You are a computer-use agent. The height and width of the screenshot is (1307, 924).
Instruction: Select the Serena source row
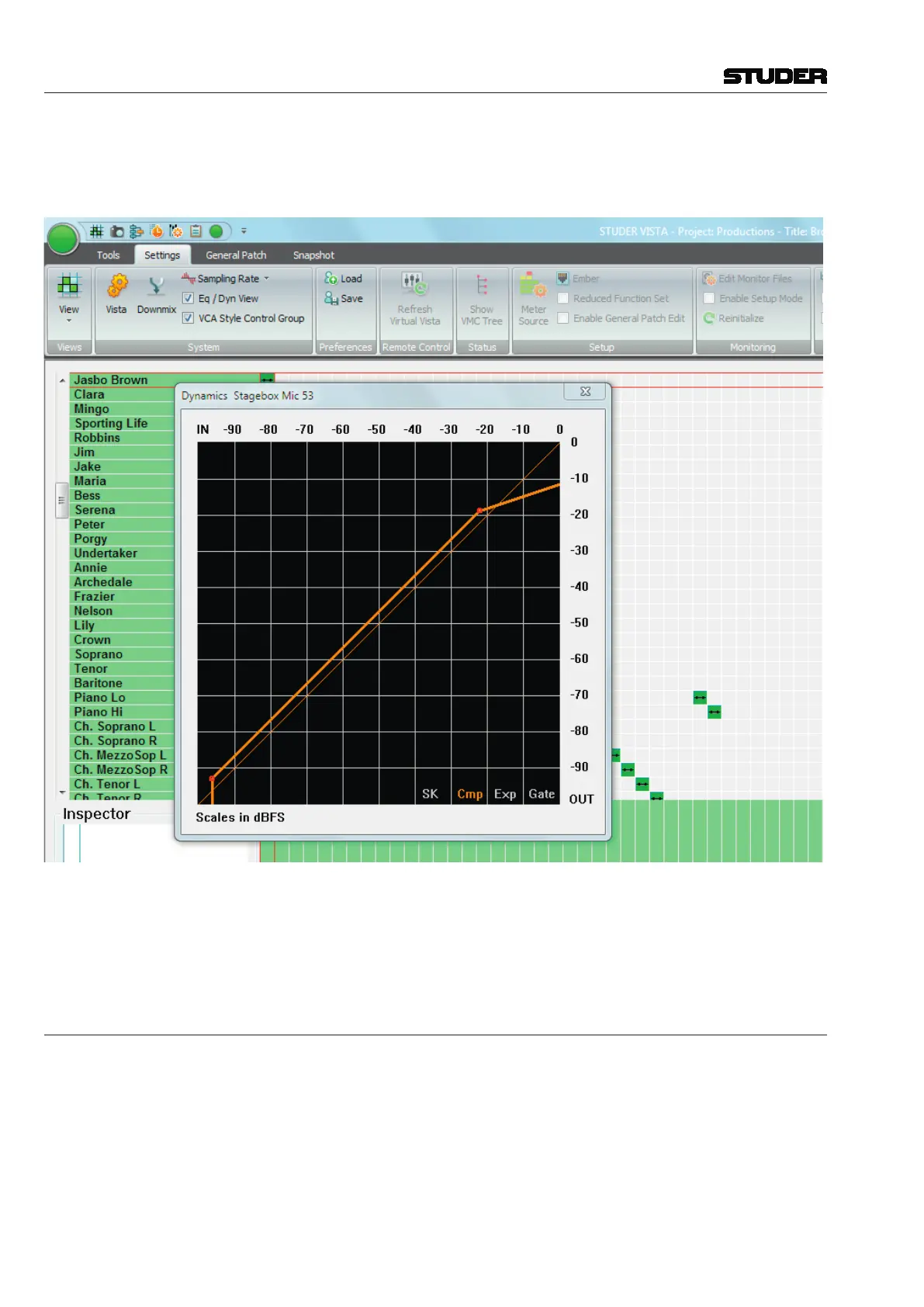coord(123,510)
